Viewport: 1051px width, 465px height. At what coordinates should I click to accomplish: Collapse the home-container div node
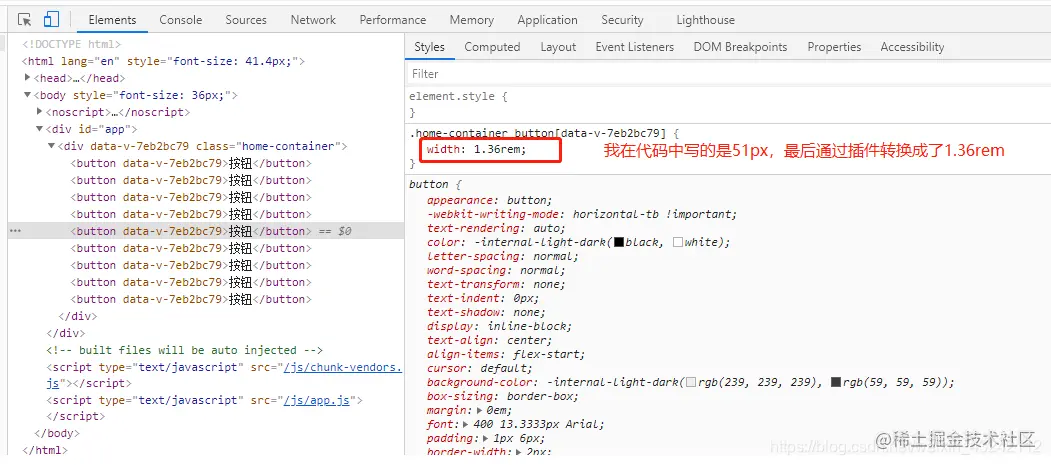point(52,146)
